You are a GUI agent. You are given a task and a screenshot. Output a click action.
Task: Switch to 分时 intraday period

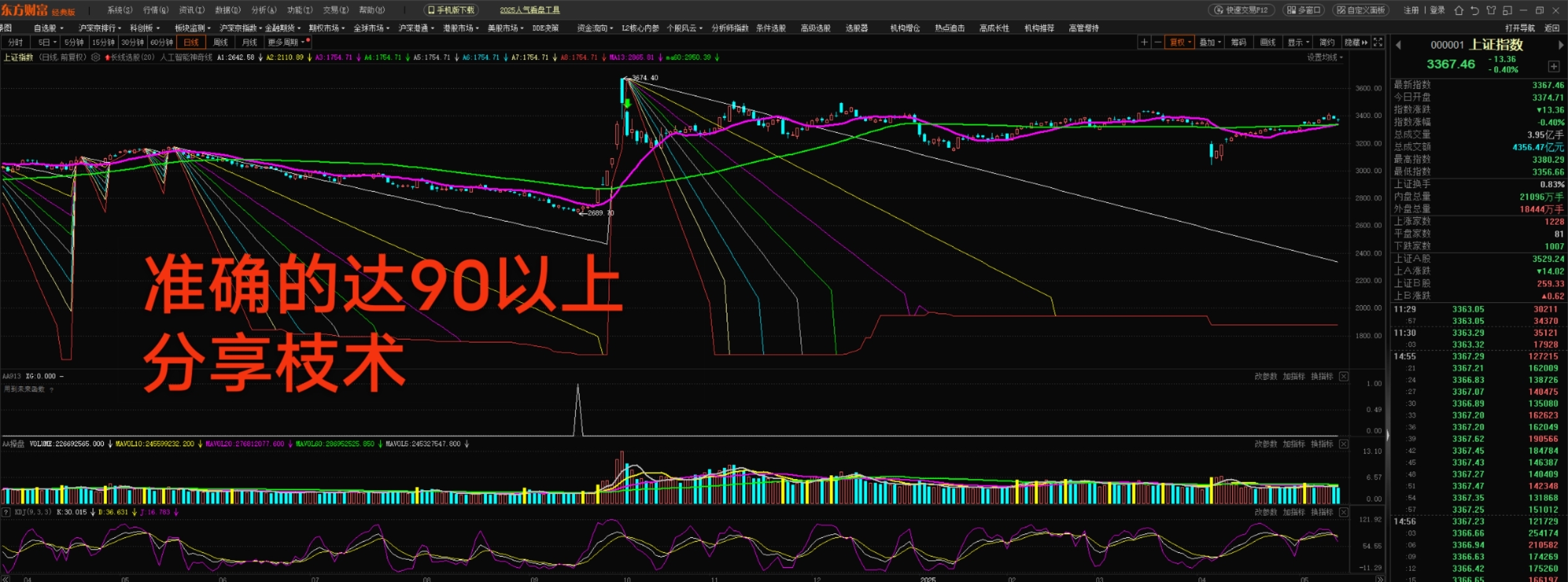click(16, 42)
